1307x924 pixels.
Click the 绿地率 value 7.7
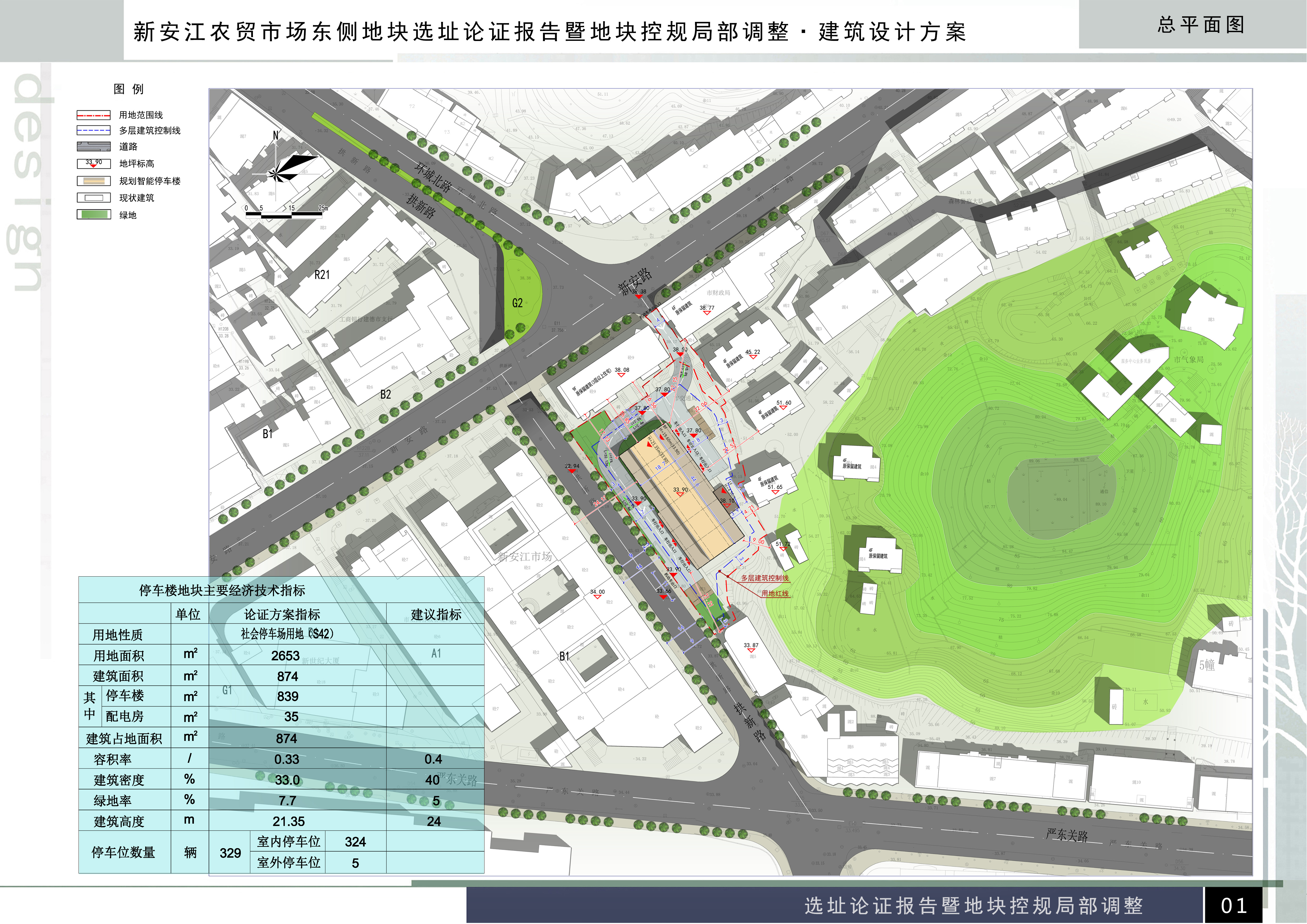click(287, 801)
